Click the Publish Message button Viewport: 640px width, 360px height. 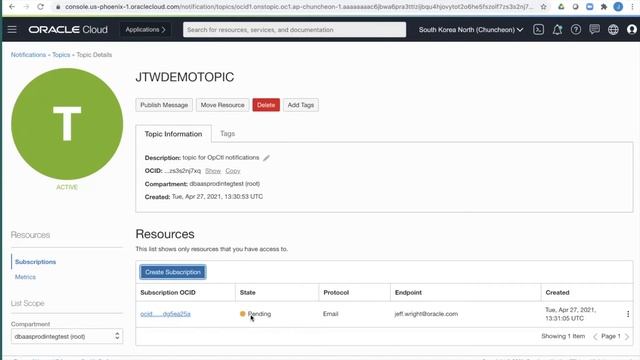tap(164, 105)
